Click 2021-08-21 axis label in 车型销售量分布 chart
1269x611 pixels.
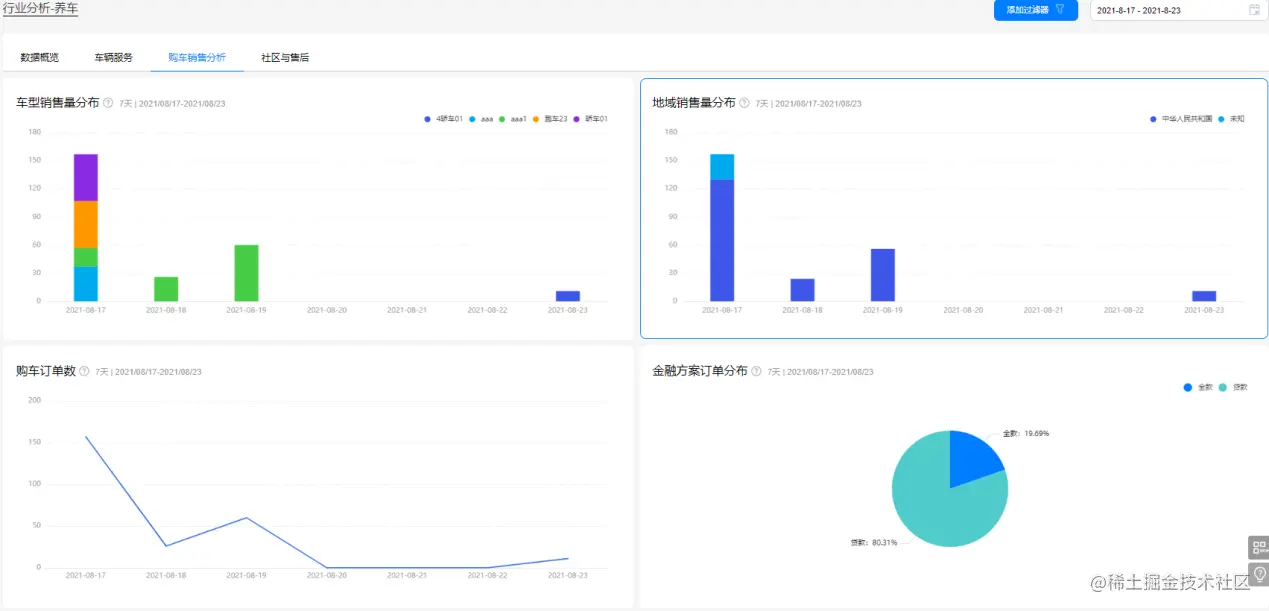click(x=407, y=310)
